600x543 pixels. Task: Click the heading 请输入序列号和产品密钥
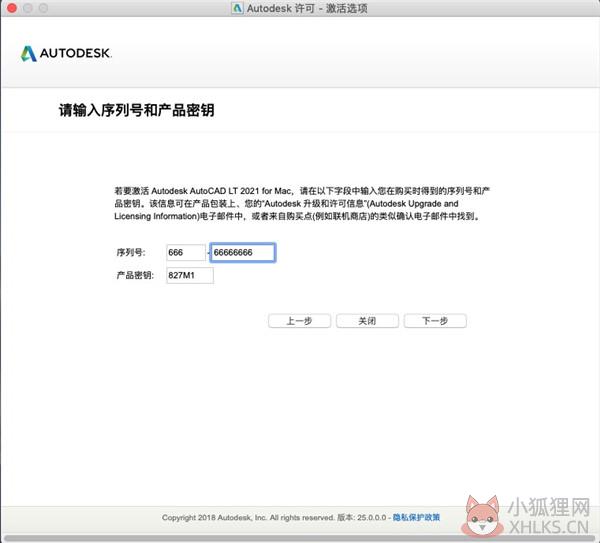coord(136,110)
